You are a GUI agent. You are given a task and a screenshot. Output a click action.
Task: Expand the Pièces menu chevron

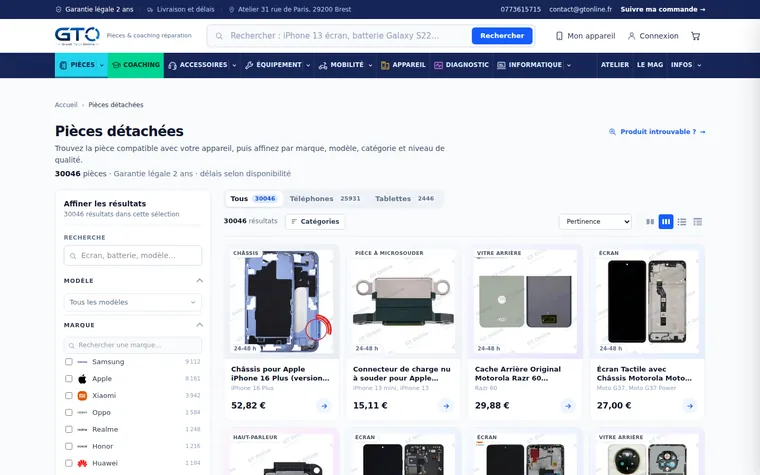coord(102,65)
